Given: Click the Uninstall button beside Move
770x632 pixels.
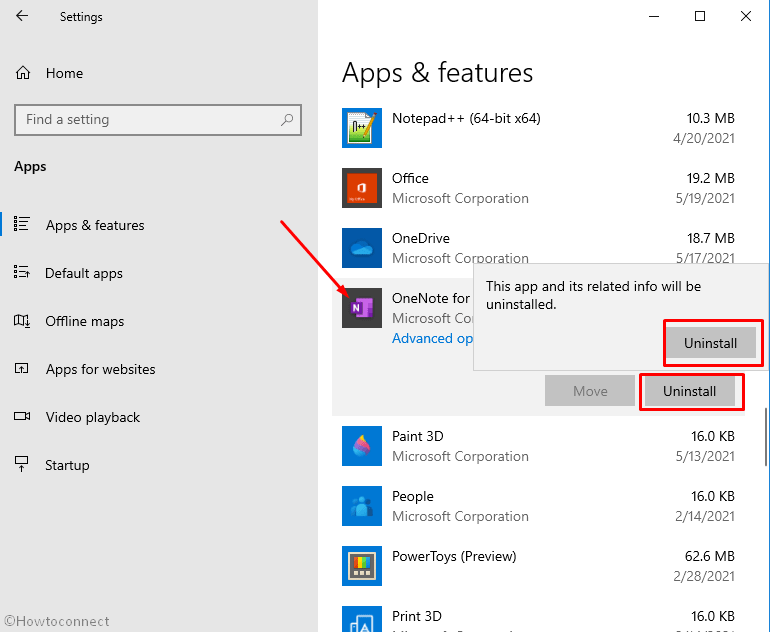Looking at the screenshot, I should [689, 391].
